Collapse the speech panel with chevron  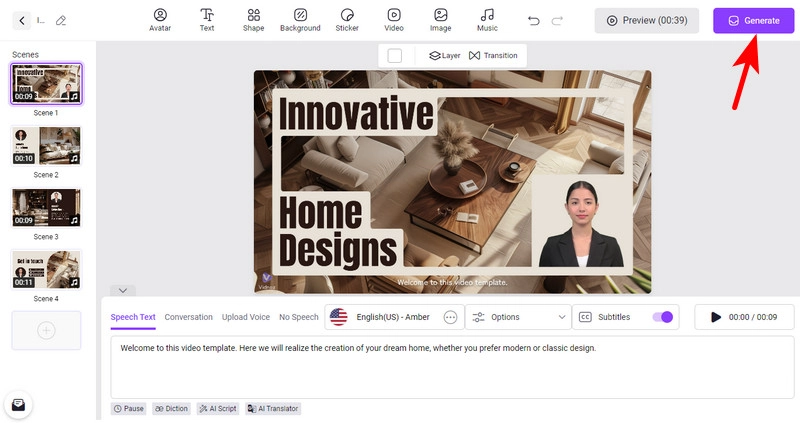122,290
